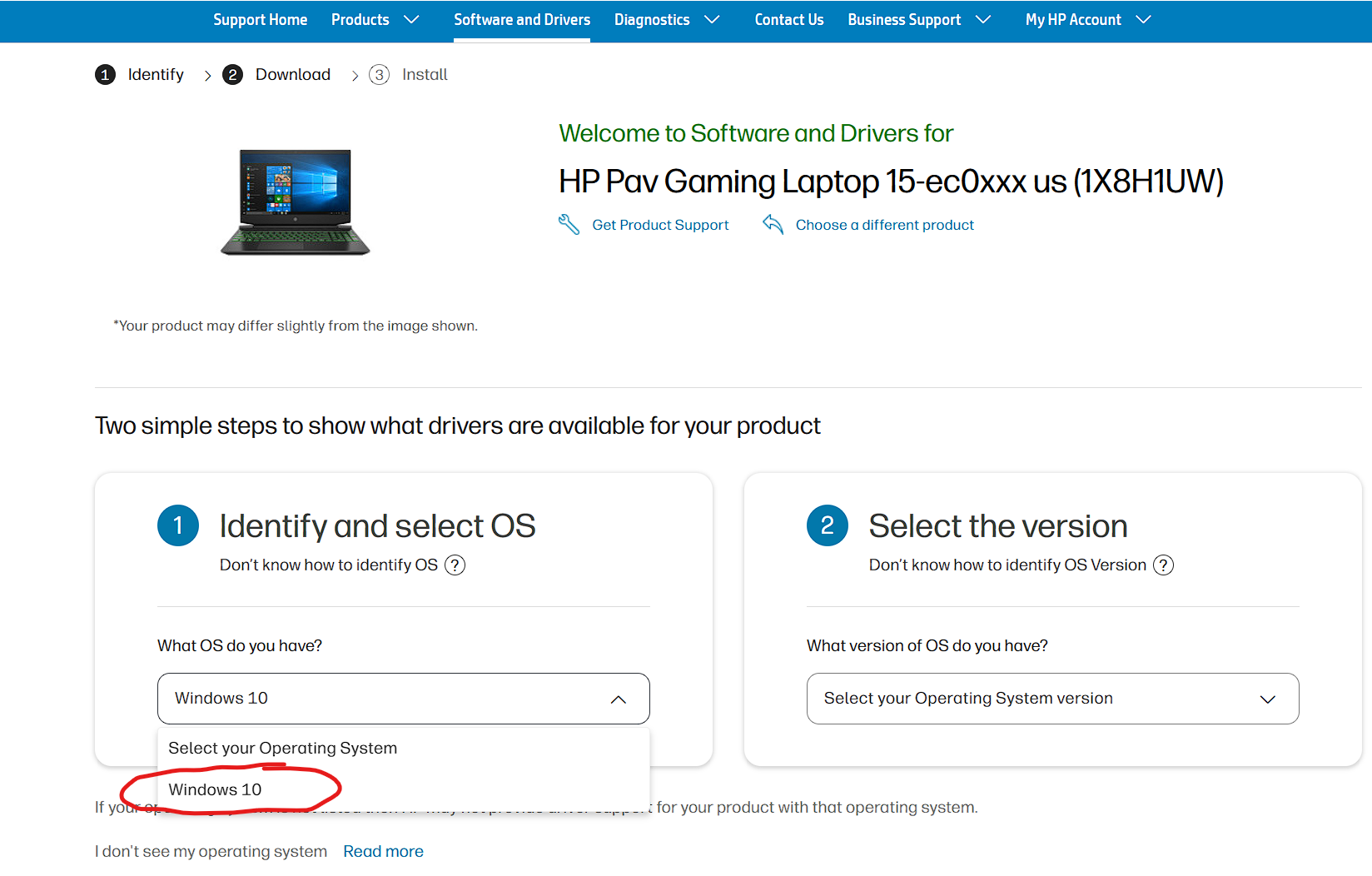Choose Windows 10 from the OS list
Image resolution: width=1372 pixels, height=876 pixels.
pos(404,789)
